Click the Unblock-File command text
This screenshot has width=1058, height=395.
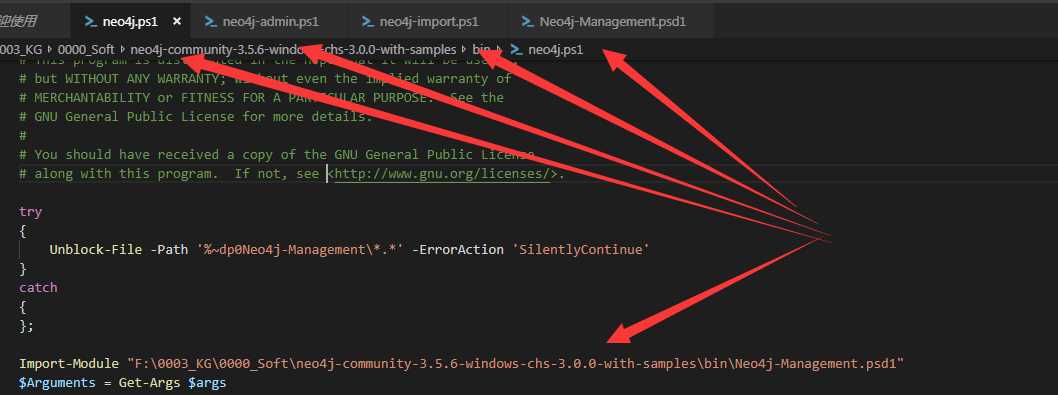(x=96, y=249)
